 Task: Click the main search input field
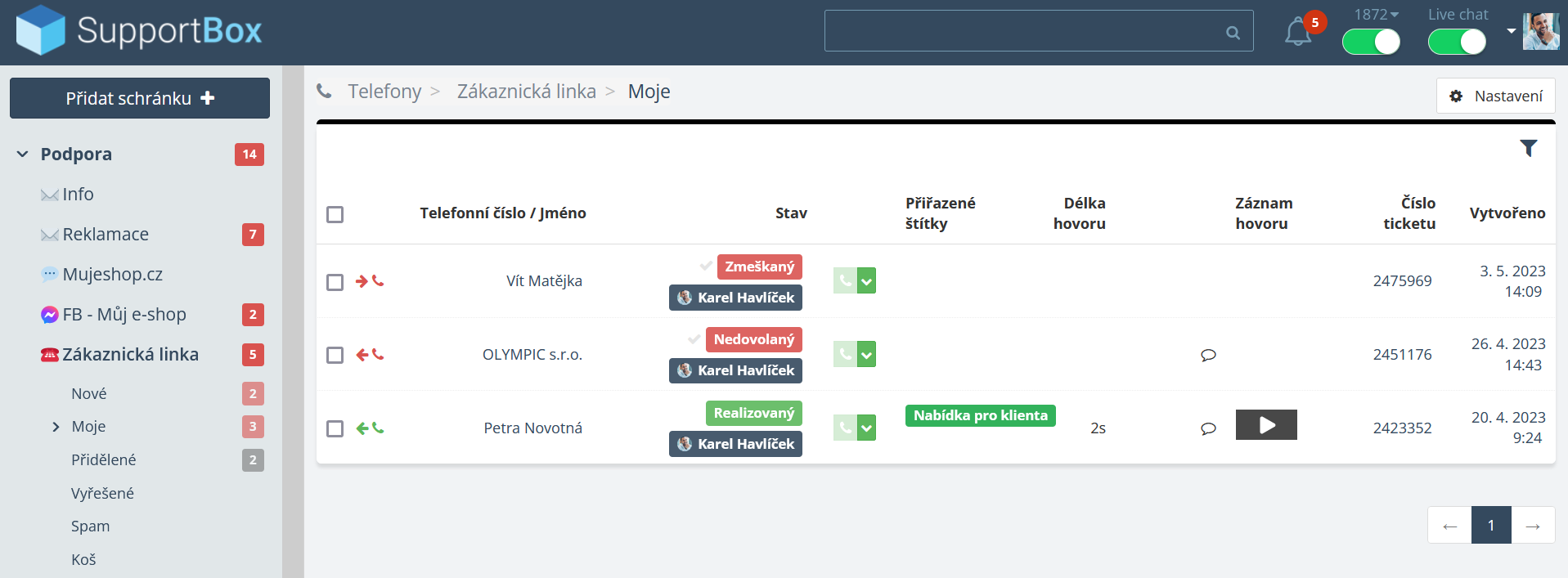tap(1039, 31)
